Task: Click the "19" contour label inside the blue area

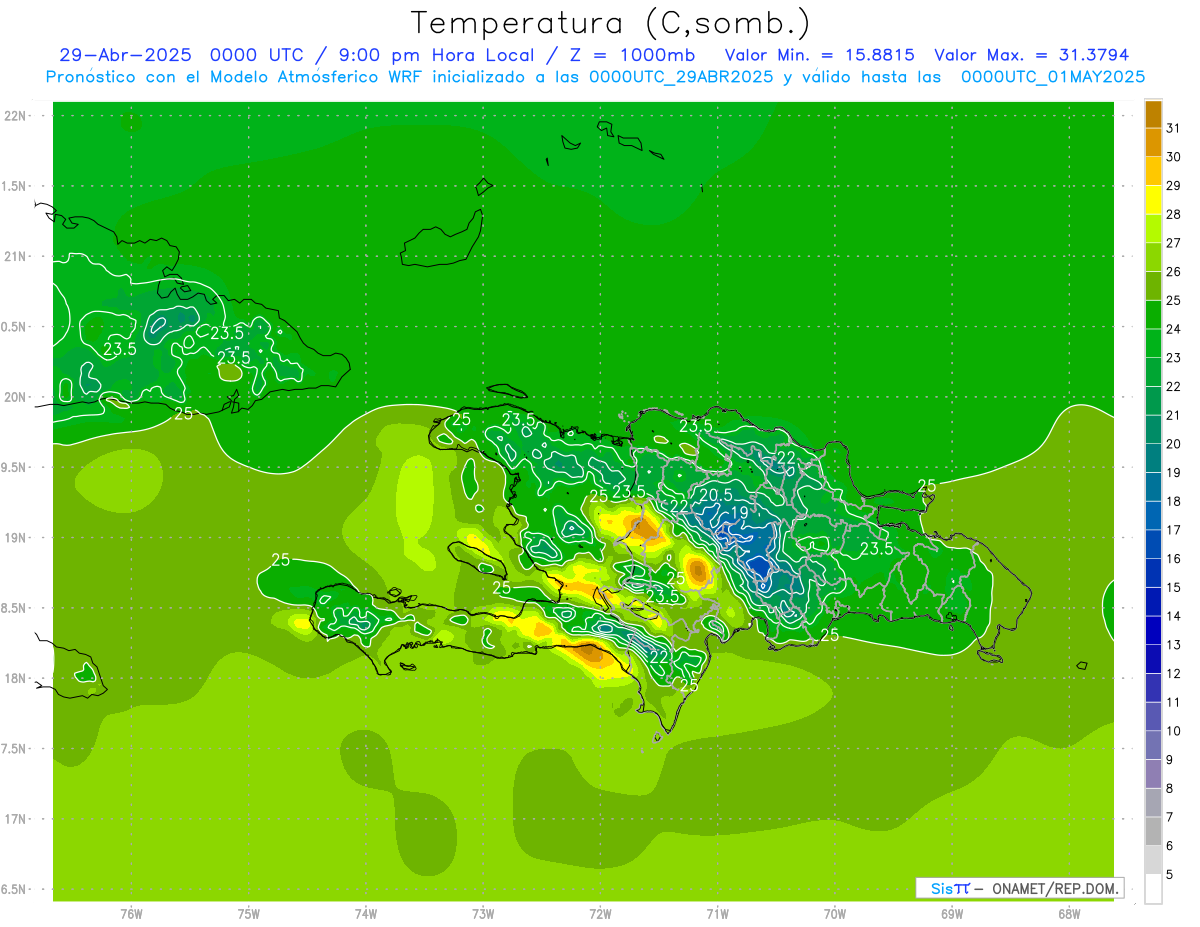Action: pos(739,513)
